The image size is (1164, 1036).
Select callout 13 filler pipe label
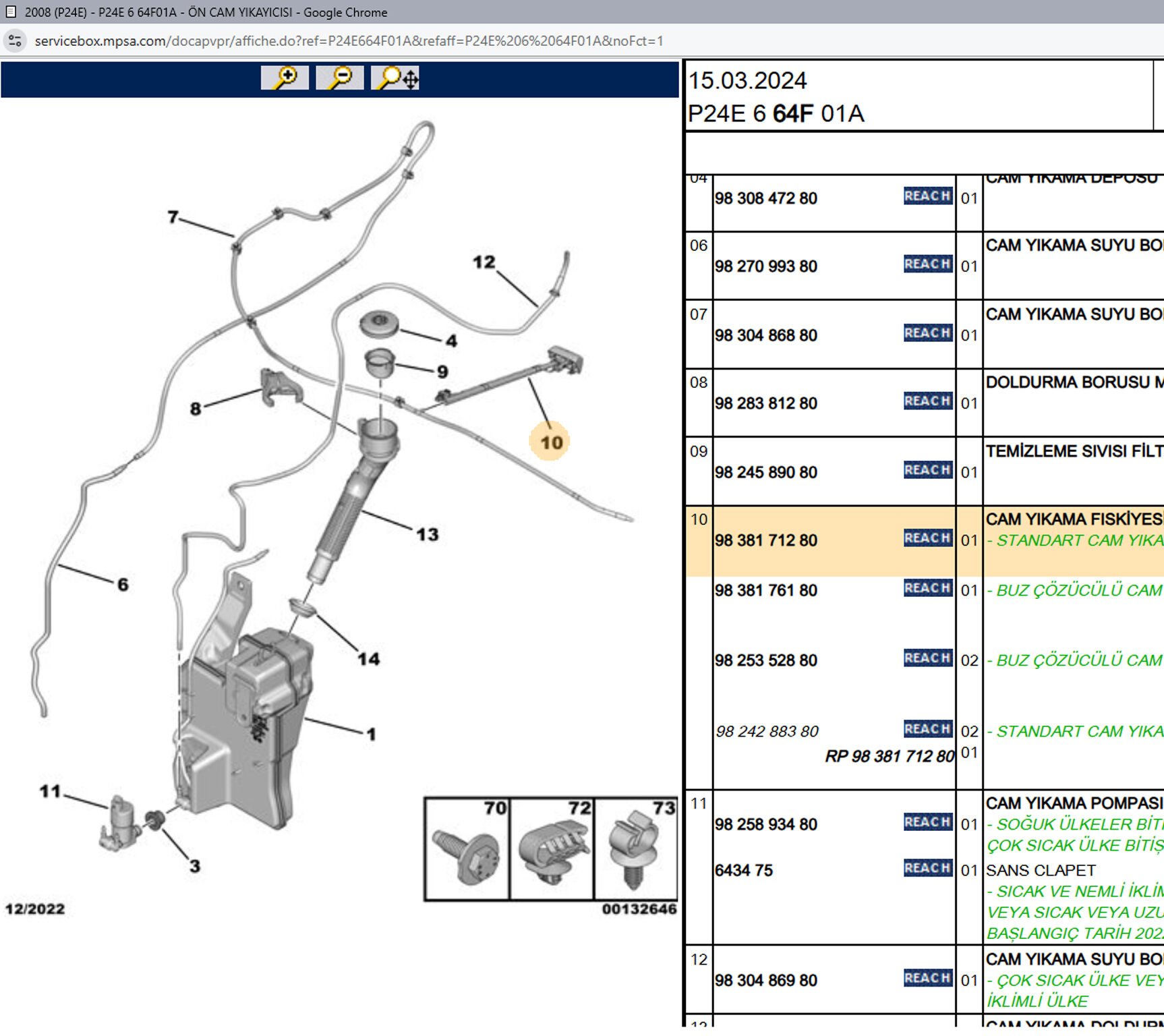point(427,535)
